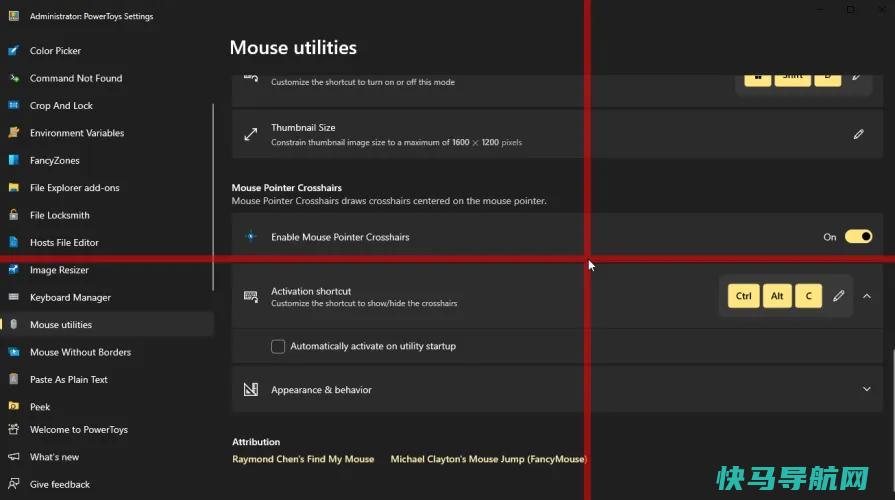This screenshot has height=500, width=895.
Task: Click the File Explorer add-ons folder icon
Action: coord(14,188)
